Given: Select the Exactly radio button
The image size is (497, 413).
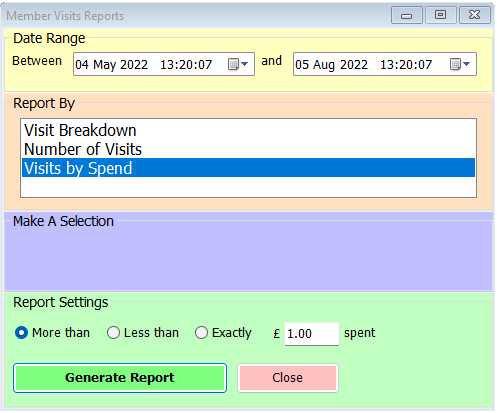Looking at the screenshot, I should coord(201,333).
